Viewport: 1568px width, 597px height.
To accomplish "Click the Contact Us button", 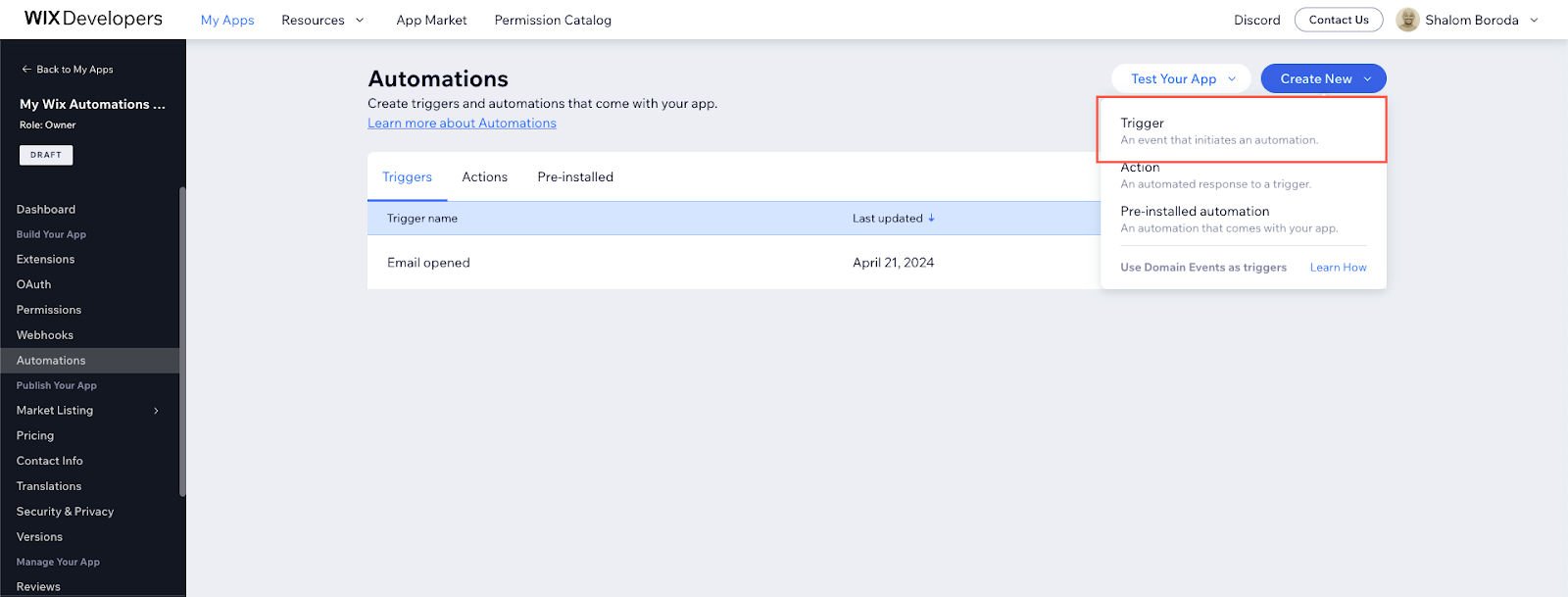I will click(x=1339, y=20).
